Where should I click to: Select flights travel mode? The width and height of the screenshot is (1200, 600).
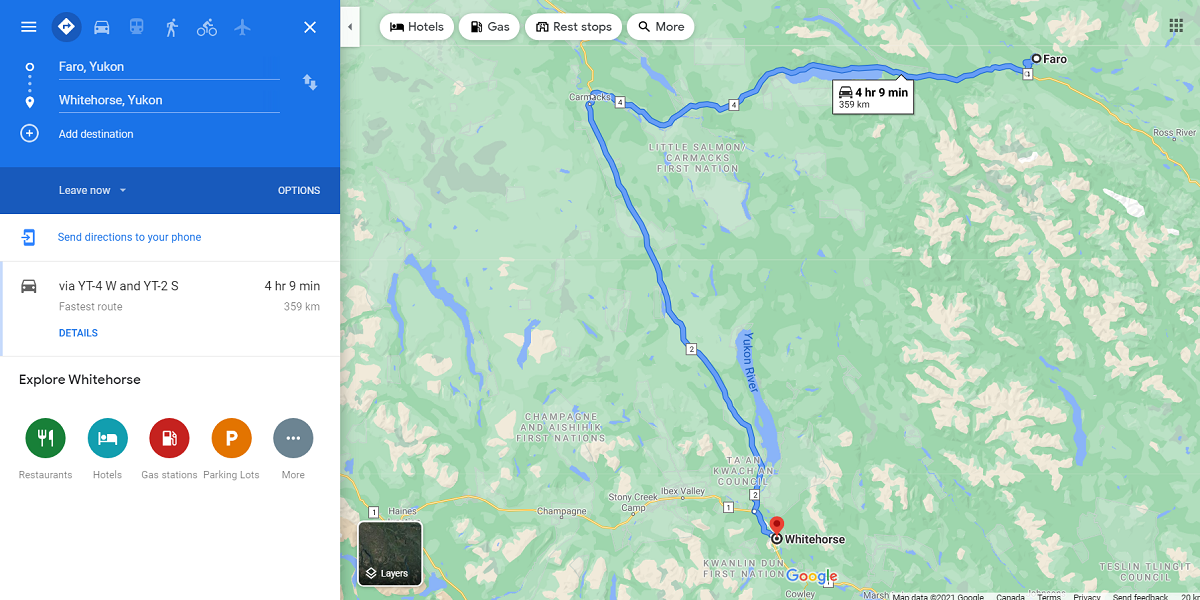click(x=242, y=27)
